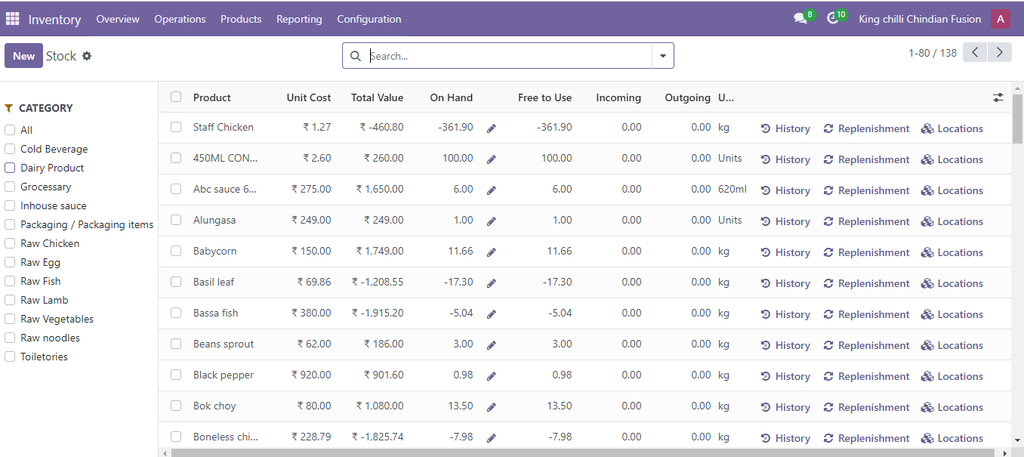Edit on-hand quantity for Alungasa
The width and height of the screenshot is (1024, 457).
tap(491, 221)
